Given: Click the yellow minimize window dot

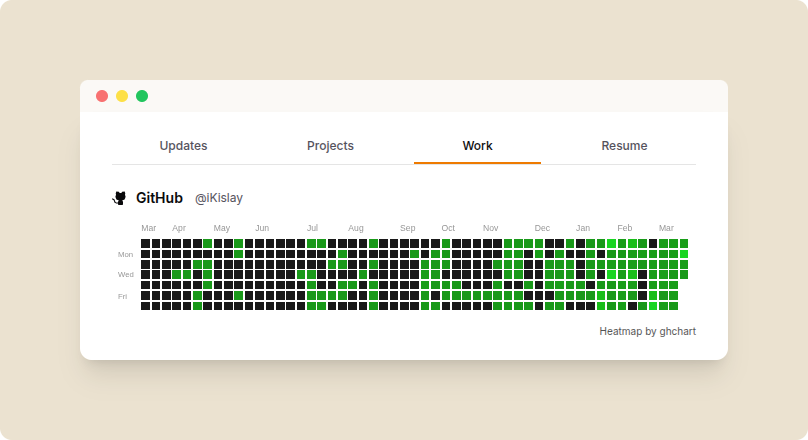Looking at the screenshot, I should coord(122,96).
